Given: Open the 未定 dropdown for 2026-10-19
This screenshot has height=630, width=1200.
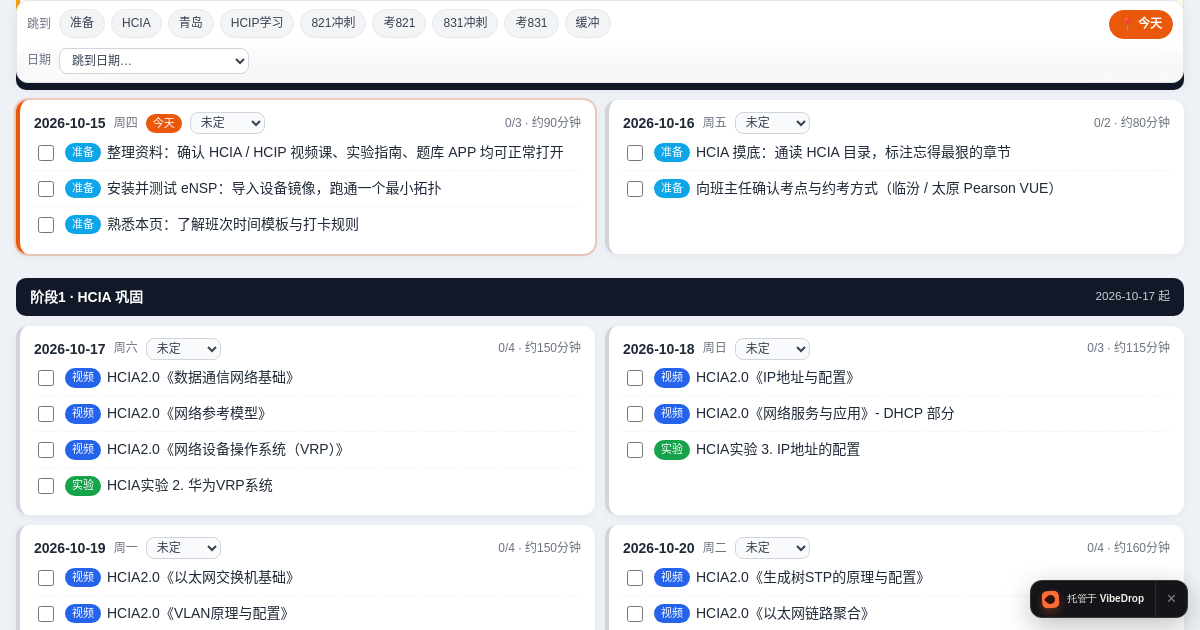Looking at the screenshot, I should (183, 548).
